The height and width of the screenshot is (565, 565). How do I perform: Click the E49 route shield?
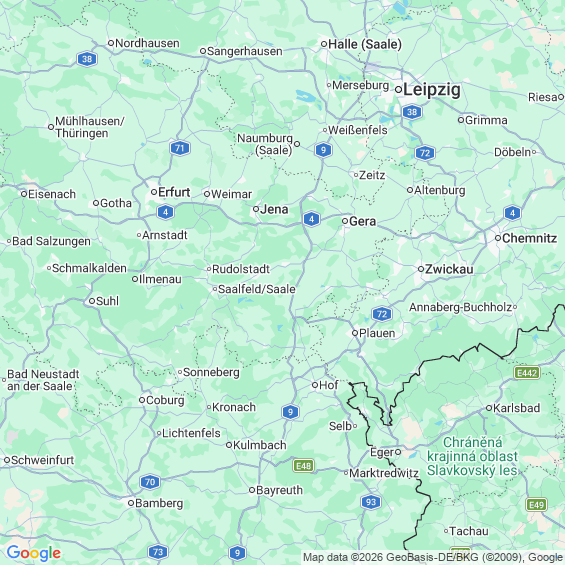click(x=537, y=504)
